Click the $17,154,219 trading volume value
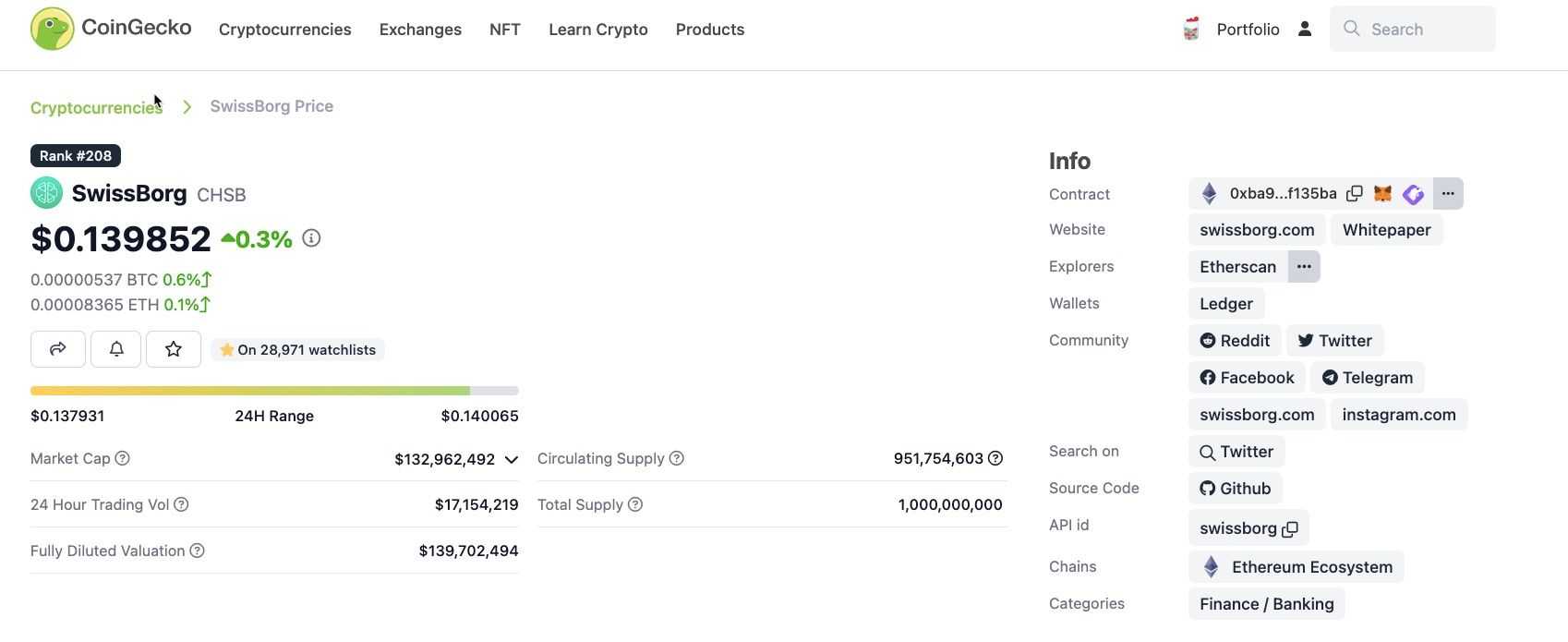 tap(476, 504)
